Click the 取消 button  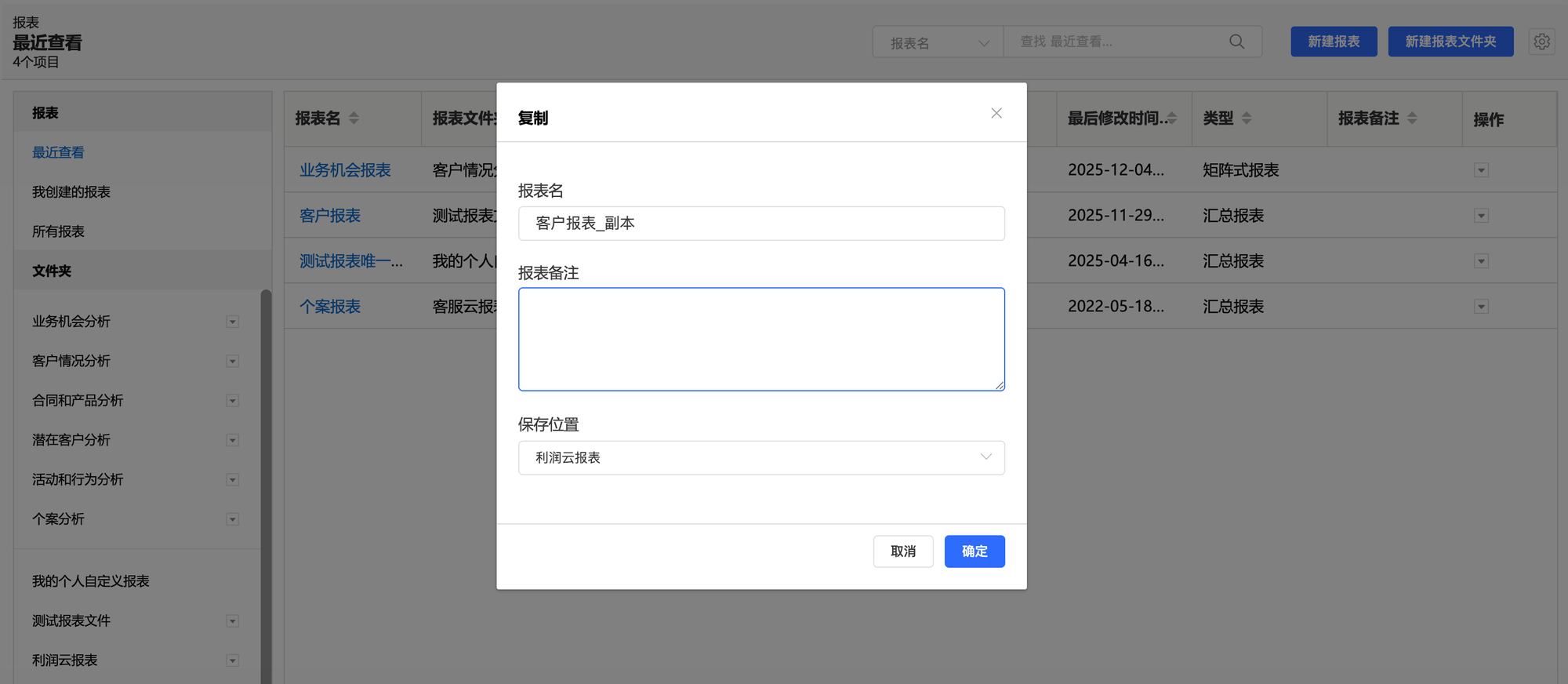tap(902, 551)
